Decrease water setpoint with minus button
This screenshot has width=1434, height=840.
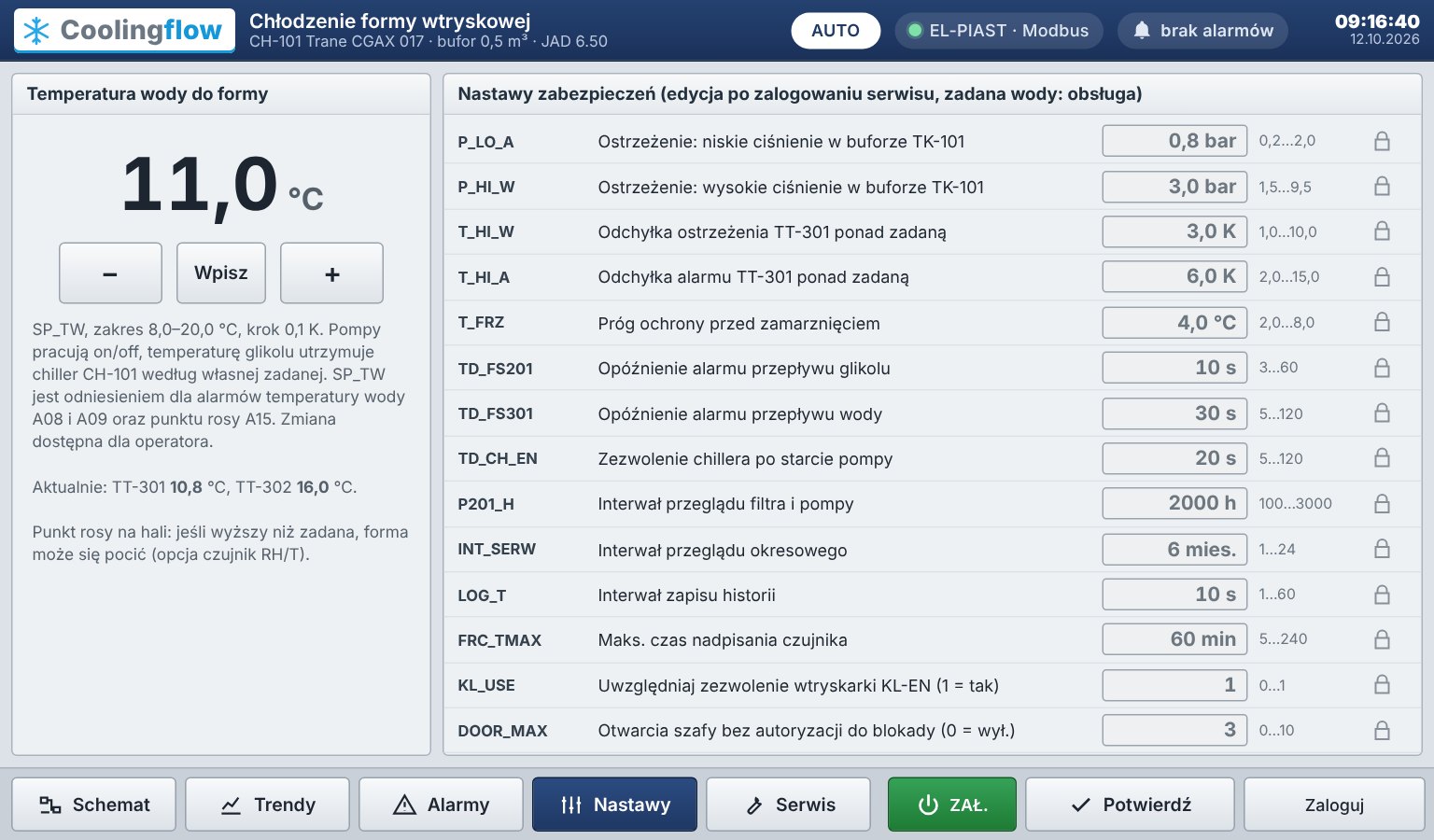(110, 273)
